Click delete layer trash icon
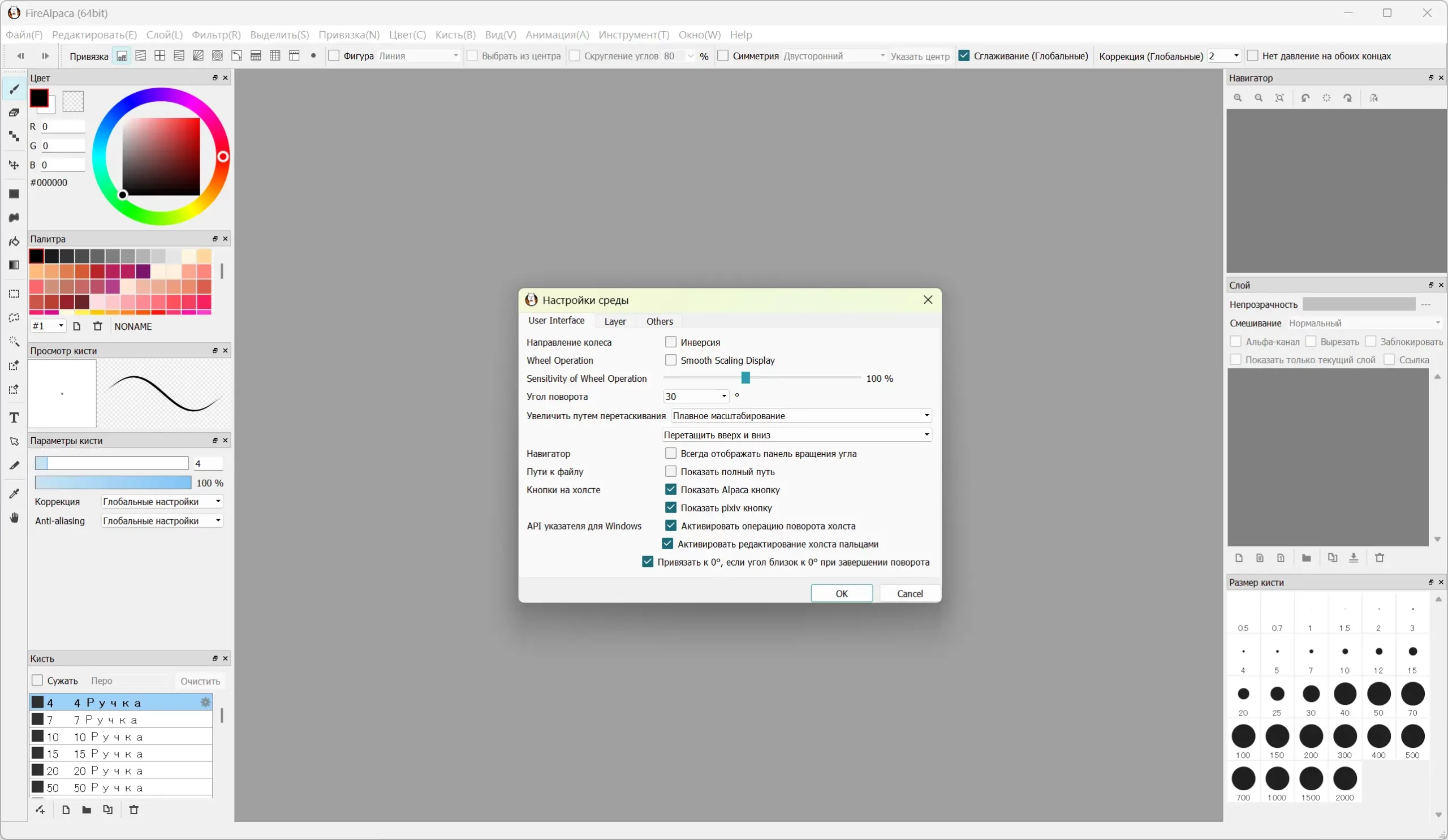Screen dimensions: 1448x840 [1380, 558]
